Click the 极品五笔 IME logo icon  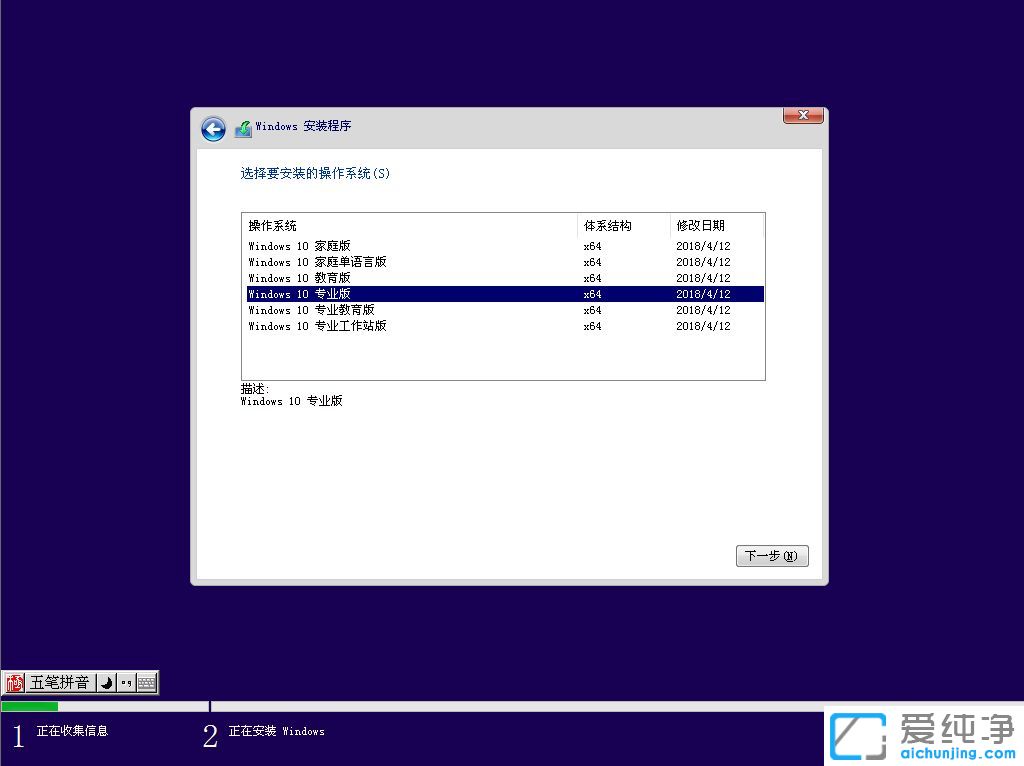pyautogui.click(x=13, y=682)
